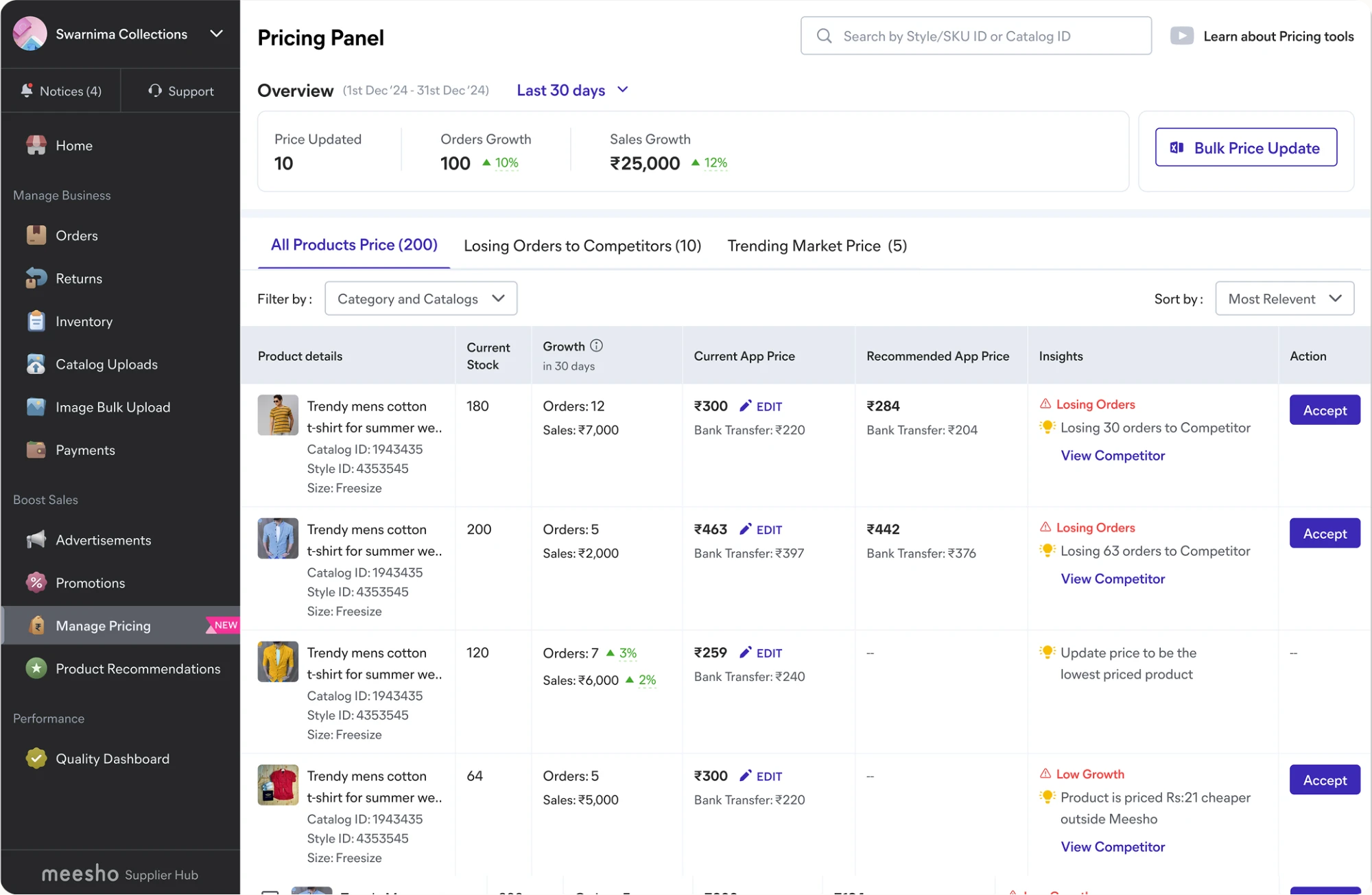Switch to Losing Orders to Competitors tab
Screen dimensions: 1372x895
tap(582, 246)
